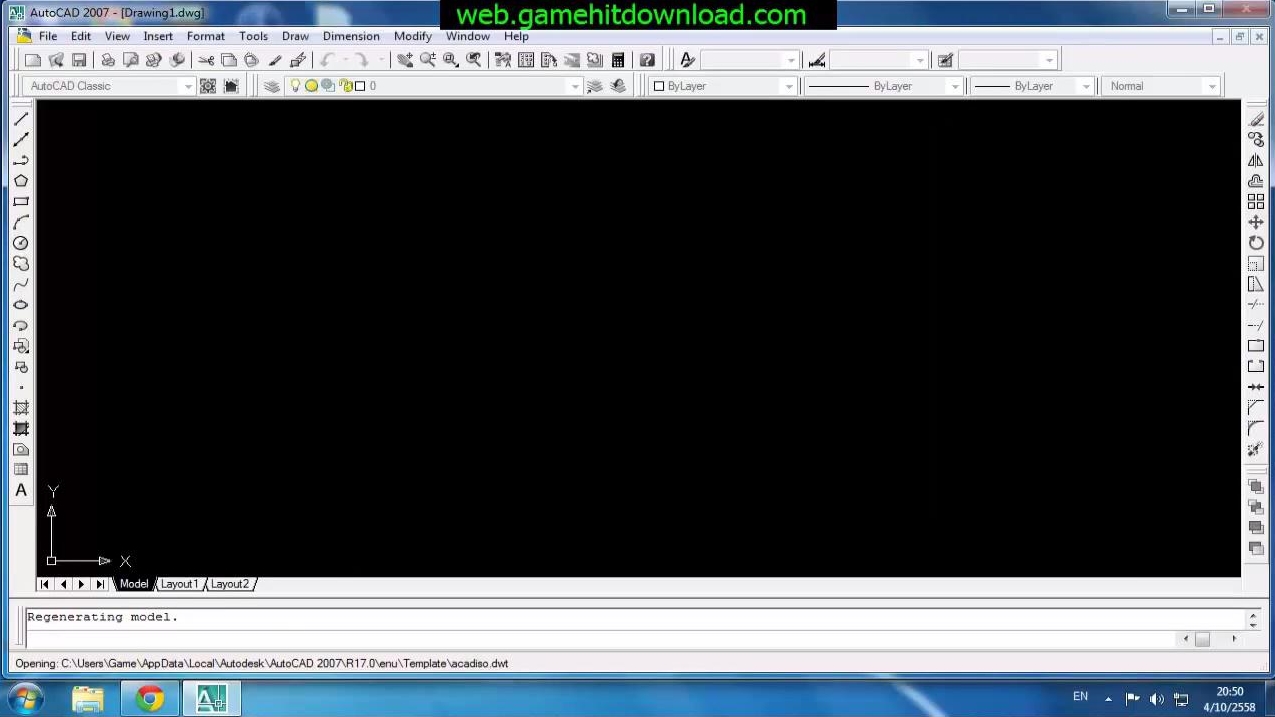Expand the layer list dropdown
1275x717 pixels.
pos(575,86)
